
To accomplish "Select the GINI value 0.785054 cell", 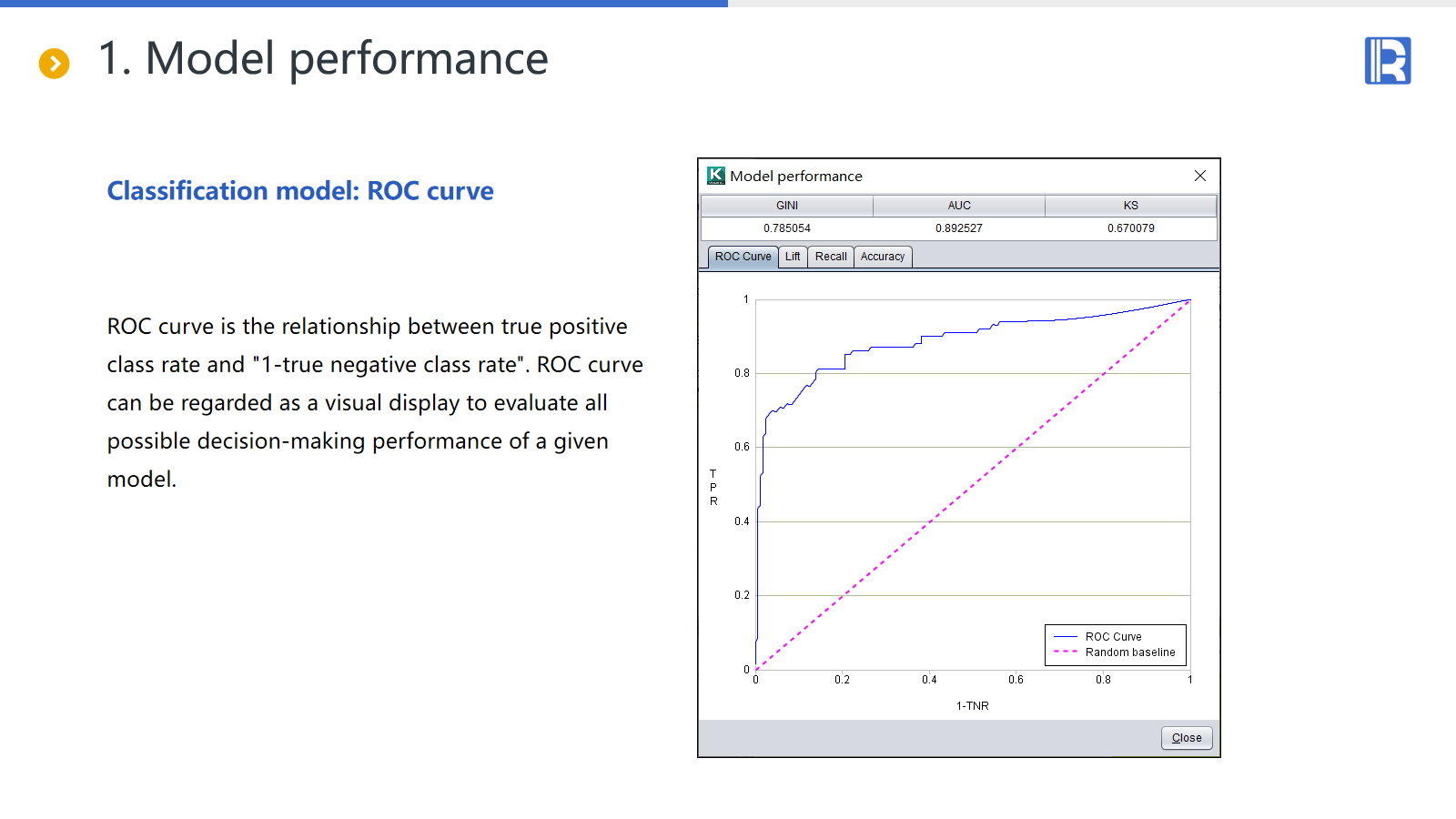I will pos(787,228).
